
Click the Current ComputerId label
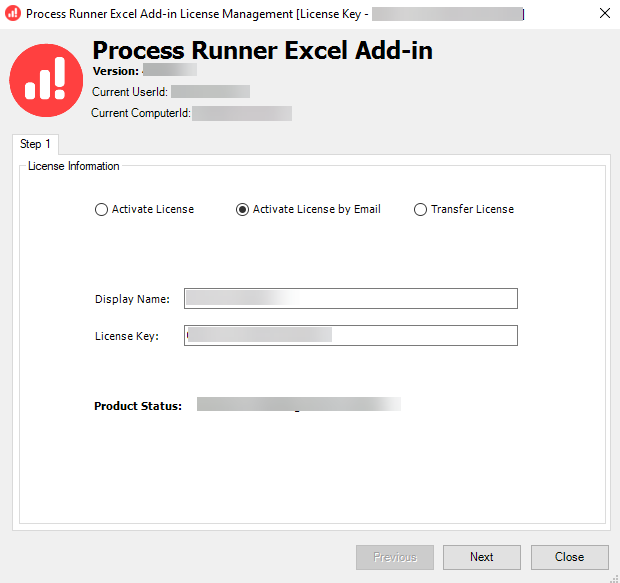(140, 113)
